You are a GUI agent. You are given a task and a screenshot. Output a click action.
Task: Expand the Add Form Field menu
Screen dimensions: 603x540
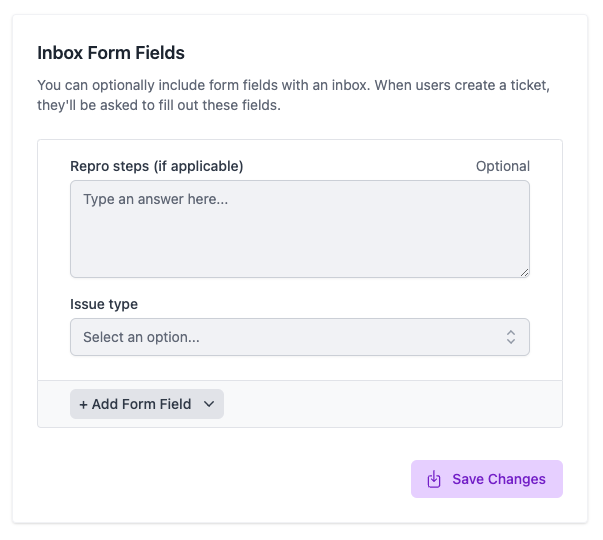[147, 404]
